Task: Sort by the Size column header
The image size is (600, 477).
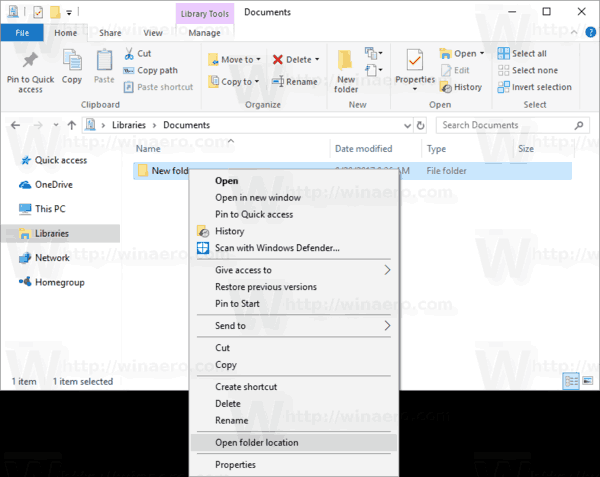Action: (x=543, y=149)
